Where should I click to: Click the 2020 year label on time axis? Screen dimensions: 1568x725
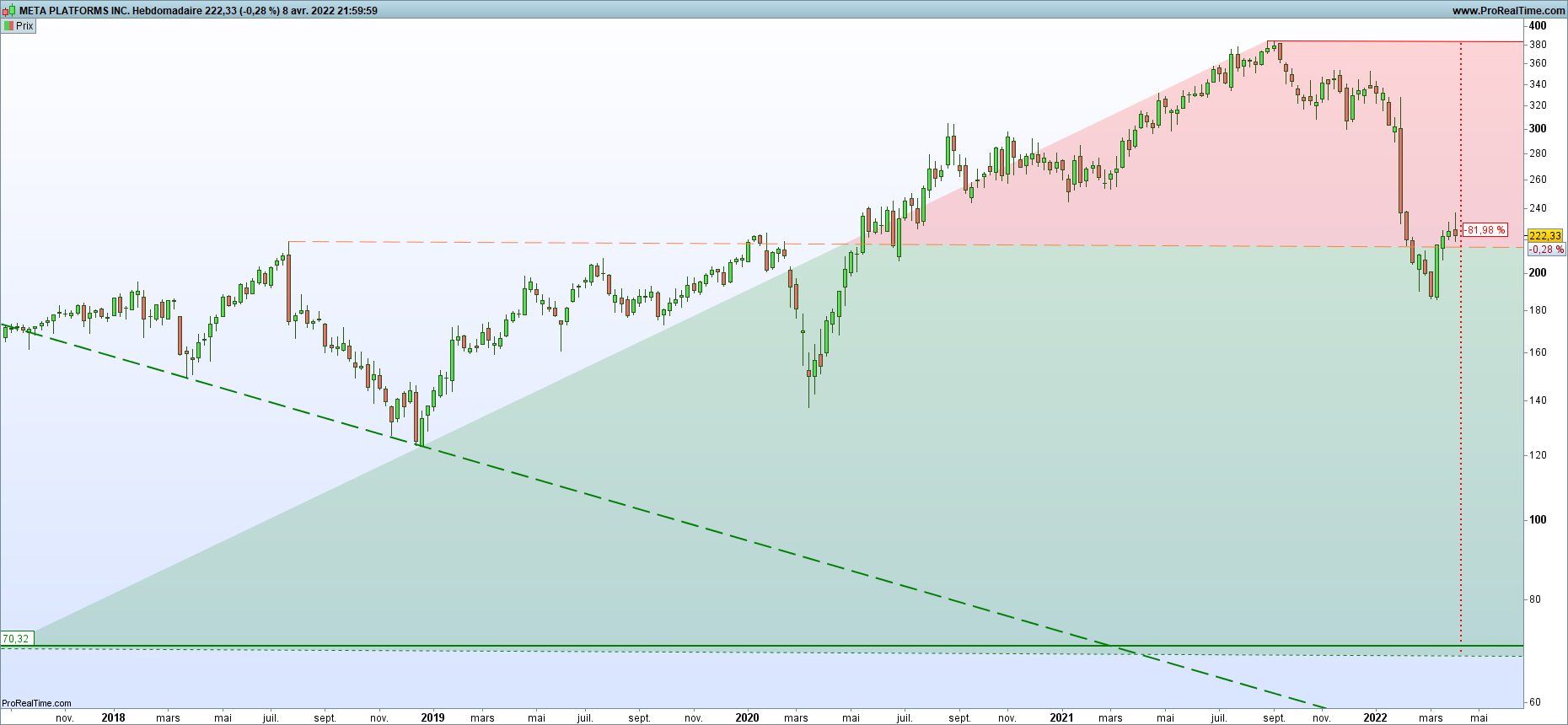pos(747,717)
